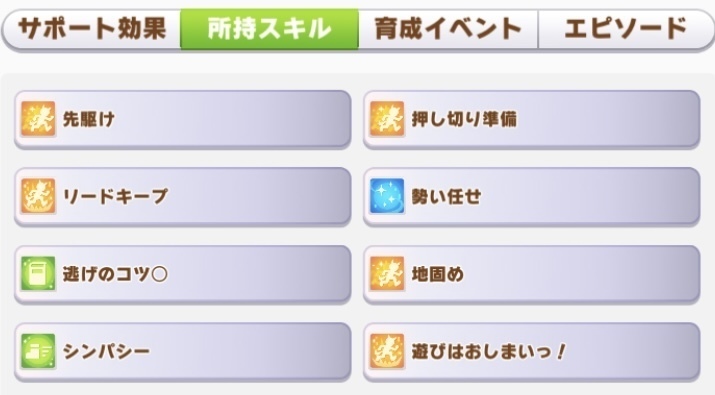Click the orange icon beside 地固め
The image size is (715, 395).
(387, 274)
